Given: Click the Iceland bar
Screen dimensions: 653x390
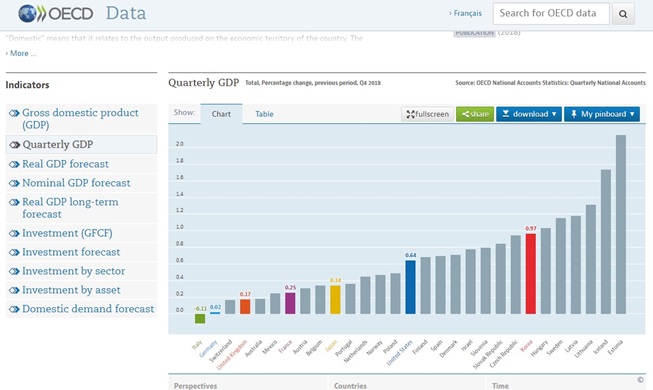Looking at the screenshot, I should click(x=606, y=242).
